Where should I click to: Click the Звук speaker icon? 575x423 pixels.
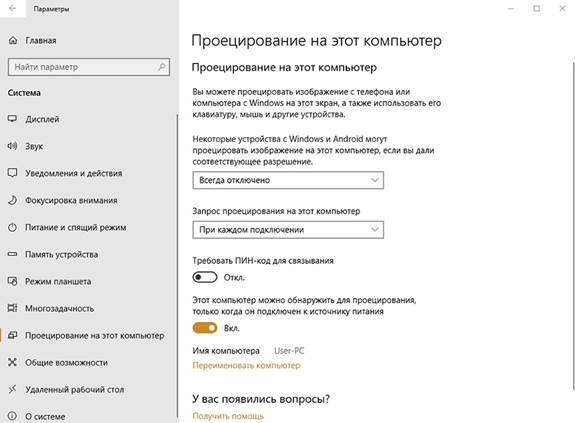tap(12, 146)
